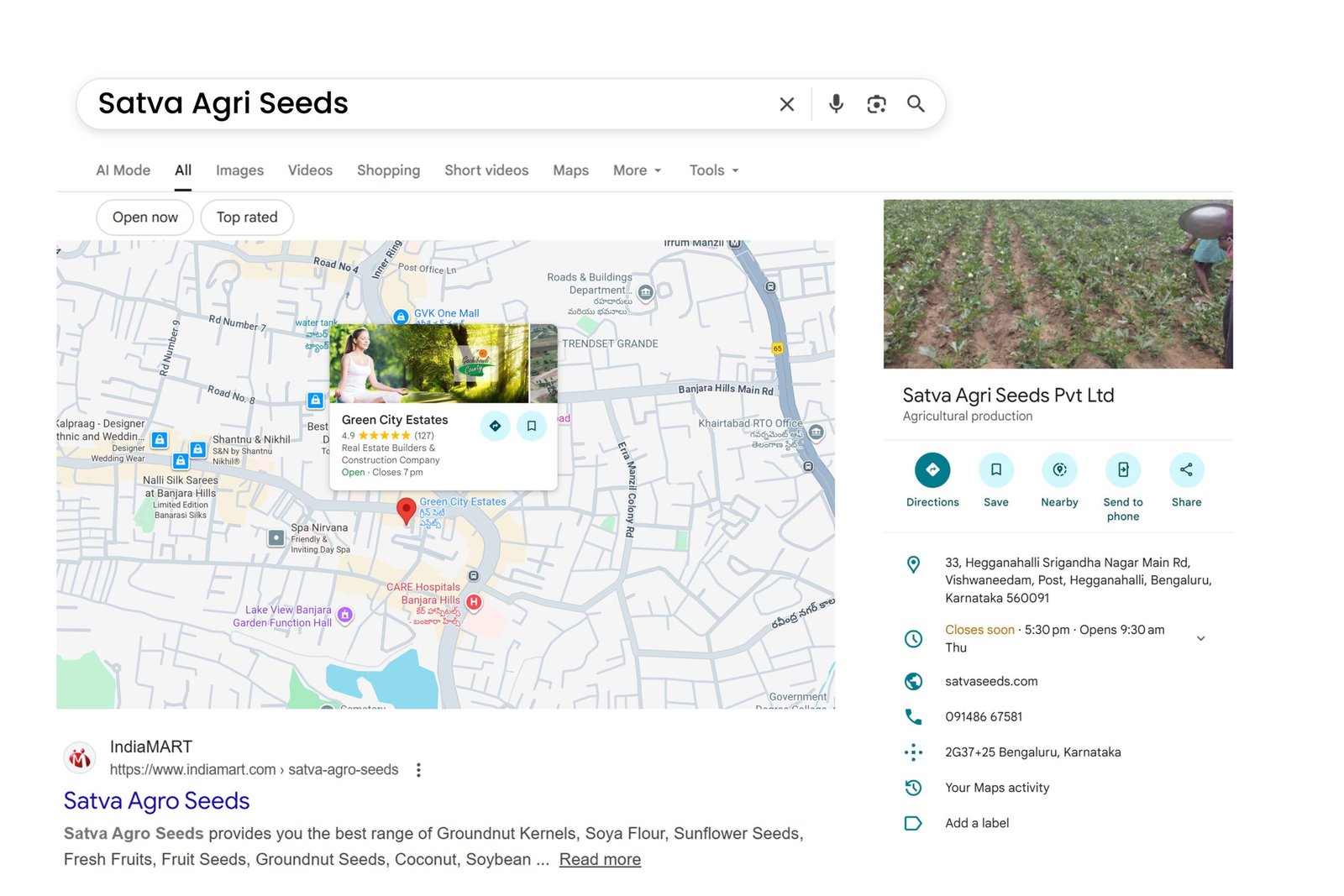Save Satva Agri Seeds place
Image resolution: width=1344 pixels, height=896 pixels.
pos(995,470)
